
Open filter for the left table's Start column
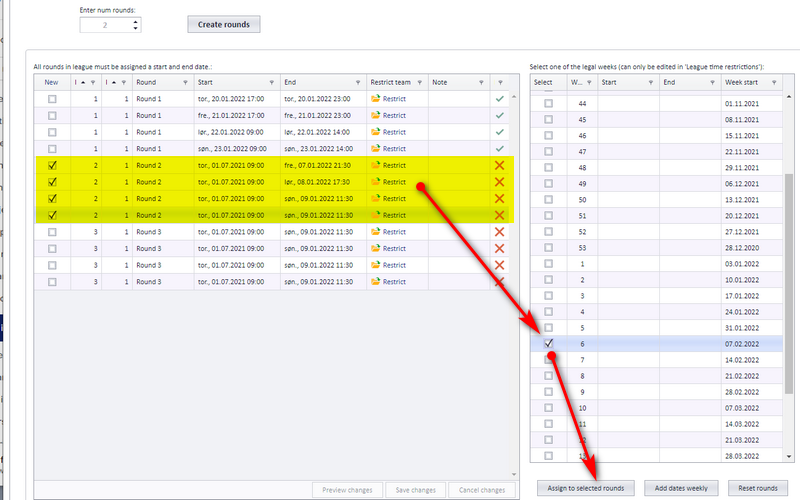(271, 83)
